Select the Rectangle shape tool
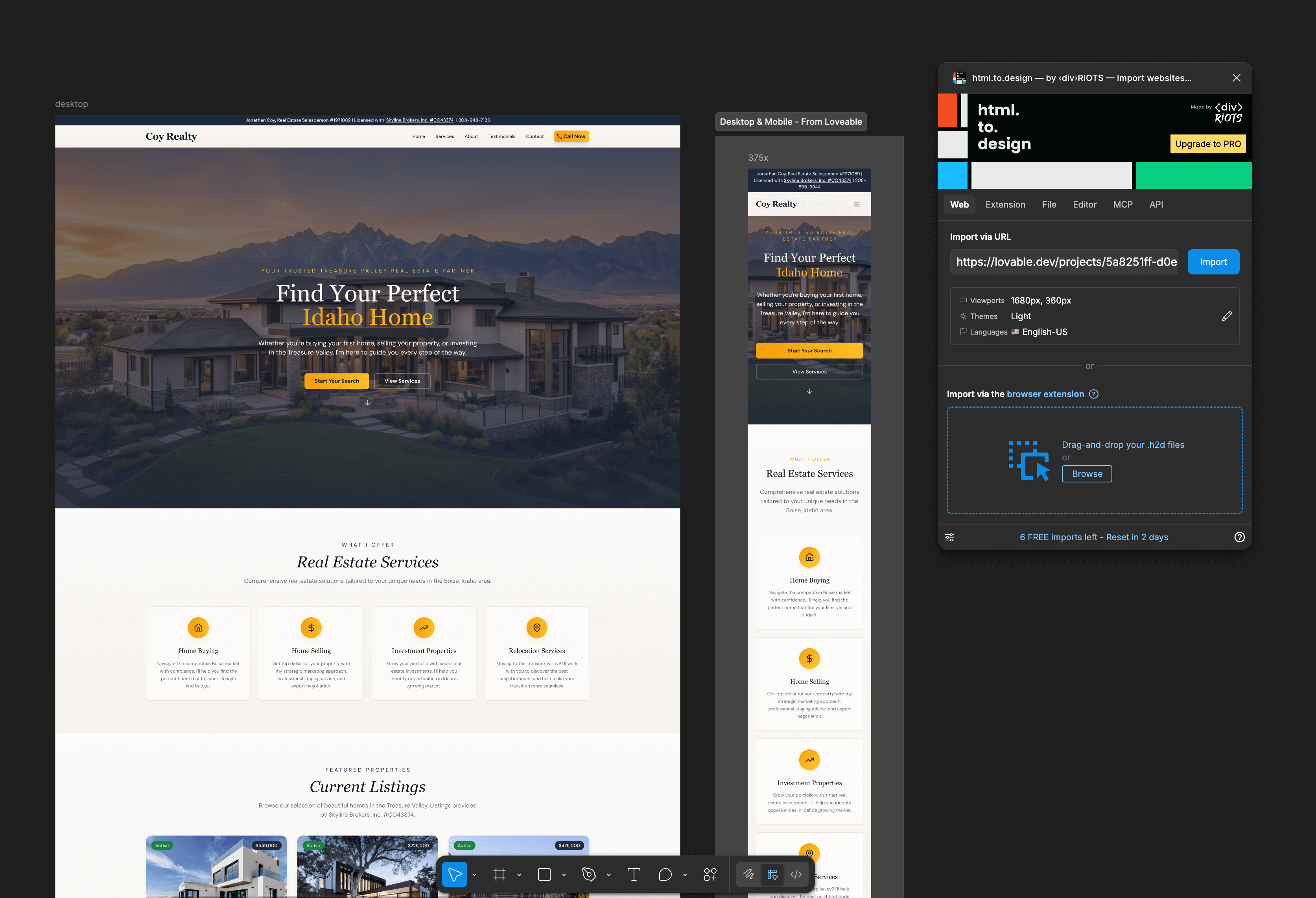 click(544, 874)
